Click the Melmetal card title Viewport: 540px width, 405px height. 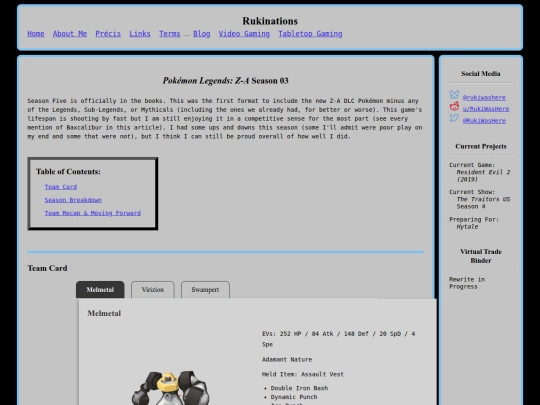tap(104, 313)
